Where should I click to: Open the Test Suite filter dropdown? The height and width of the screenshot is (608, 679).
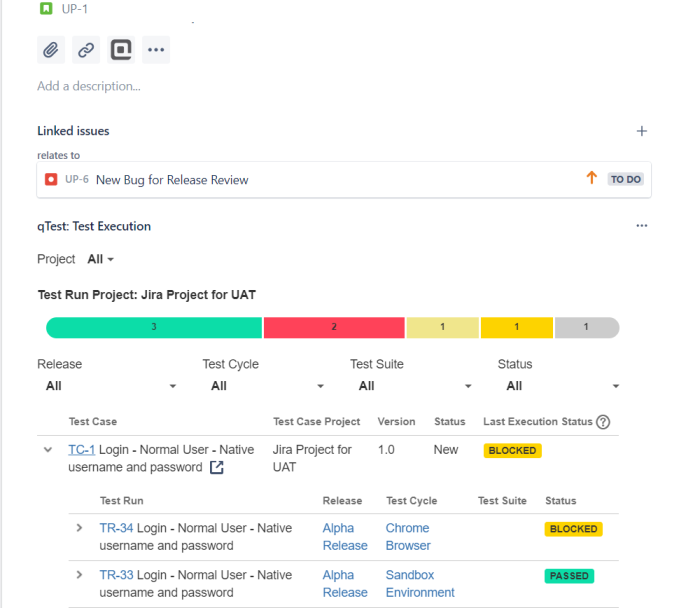click(411, 386)
